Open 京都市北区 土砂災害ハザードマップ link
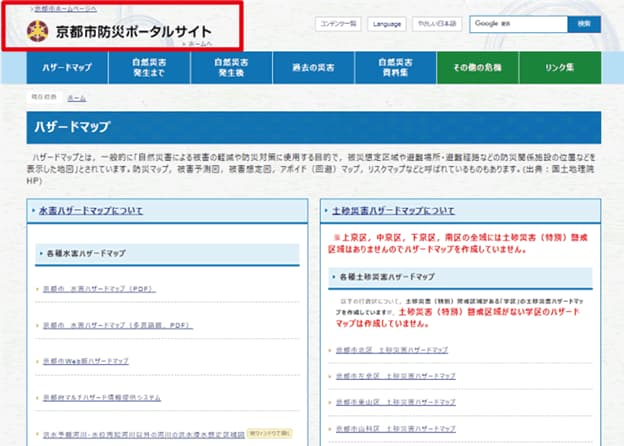 click(392, 350)
